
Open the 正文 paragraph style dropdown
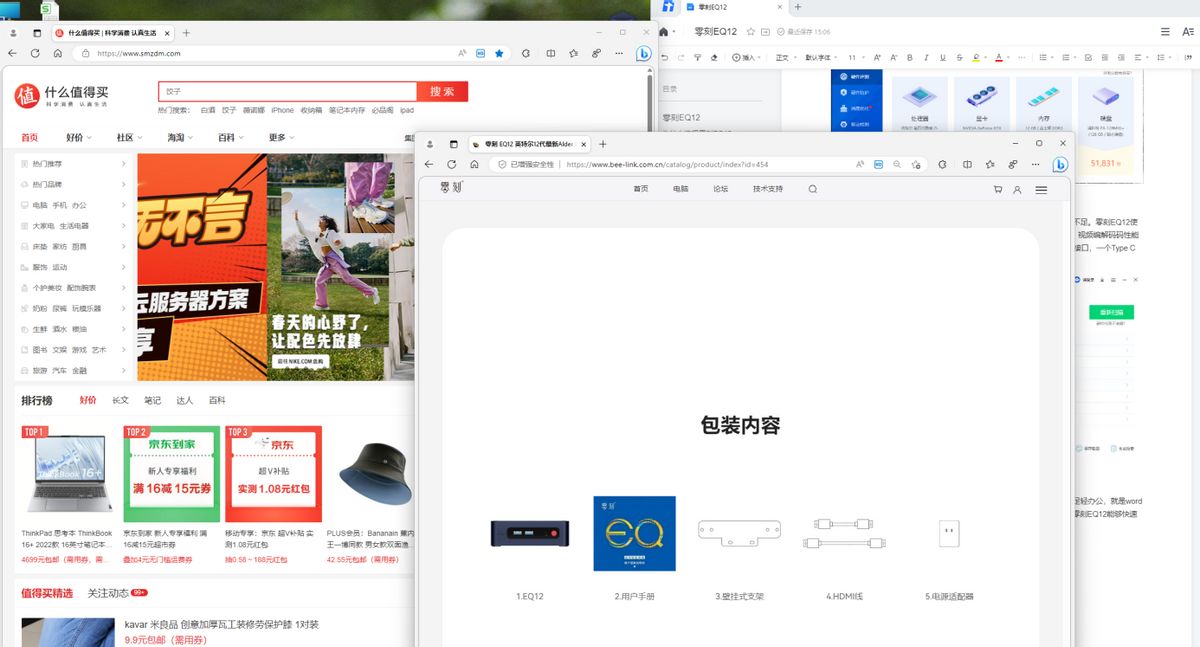pyautogui.click(x=786, y=58)
